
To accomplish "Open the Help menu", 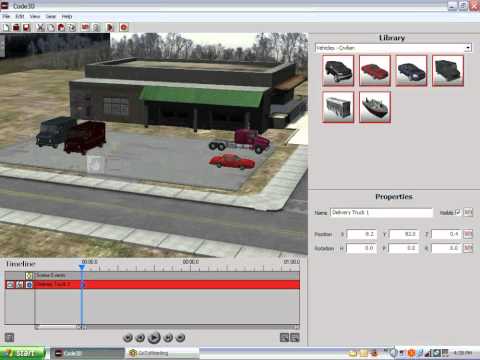I will (x=67, y=16).
